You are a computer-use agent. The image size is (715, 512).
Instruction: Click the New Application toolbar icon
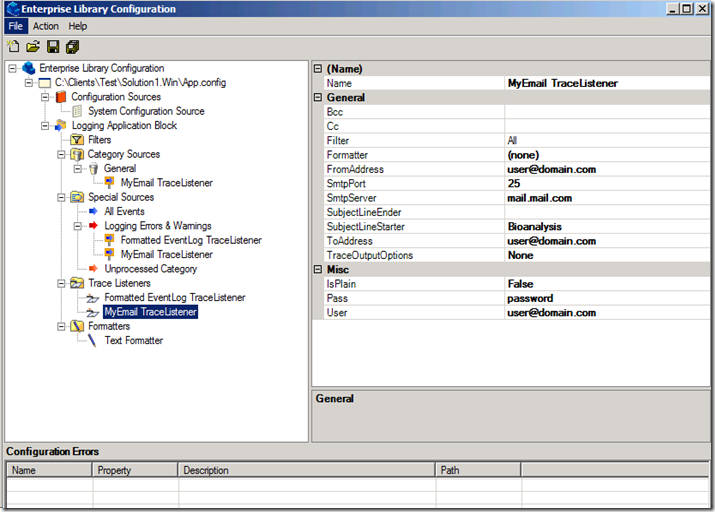(x=13, y=47)
